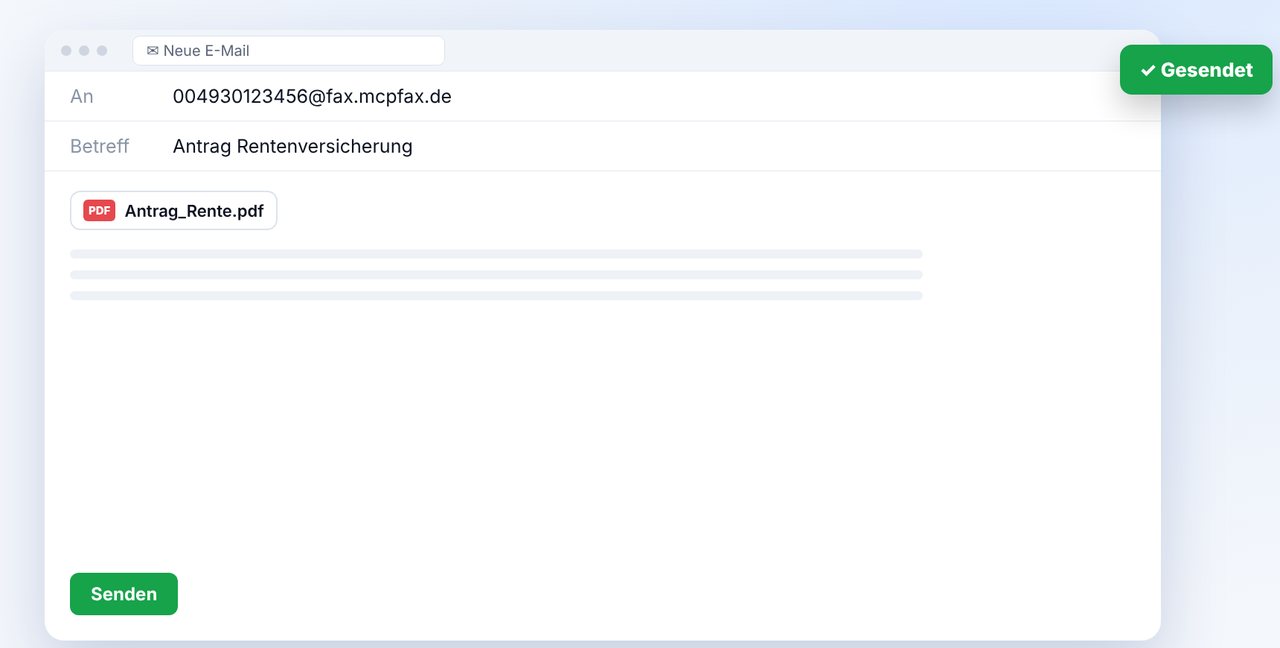
Task: Click the subject field Antrag Rentenversicherung
Action: 293,146
